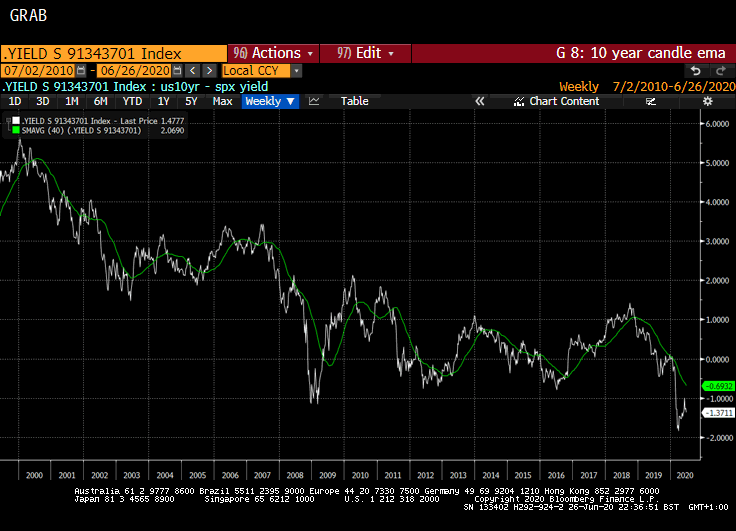The image size is (736, 531).
Task: Open the end date calendar picker
Action: pos(177,71)
